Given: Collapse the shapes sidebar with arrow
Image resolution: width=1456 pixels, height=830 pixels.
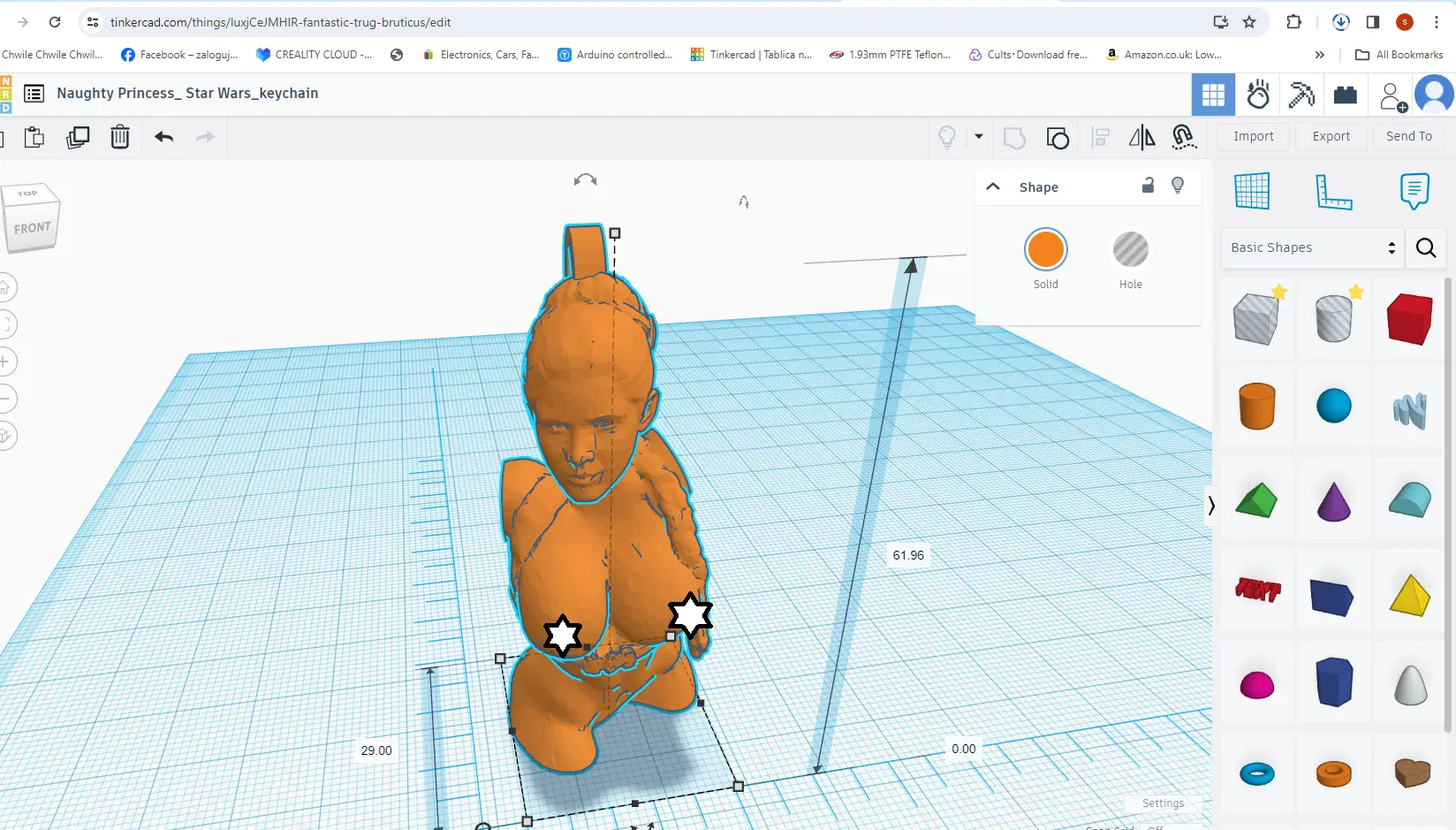Looking at the screenshot, I should (x=1211, y=506).
